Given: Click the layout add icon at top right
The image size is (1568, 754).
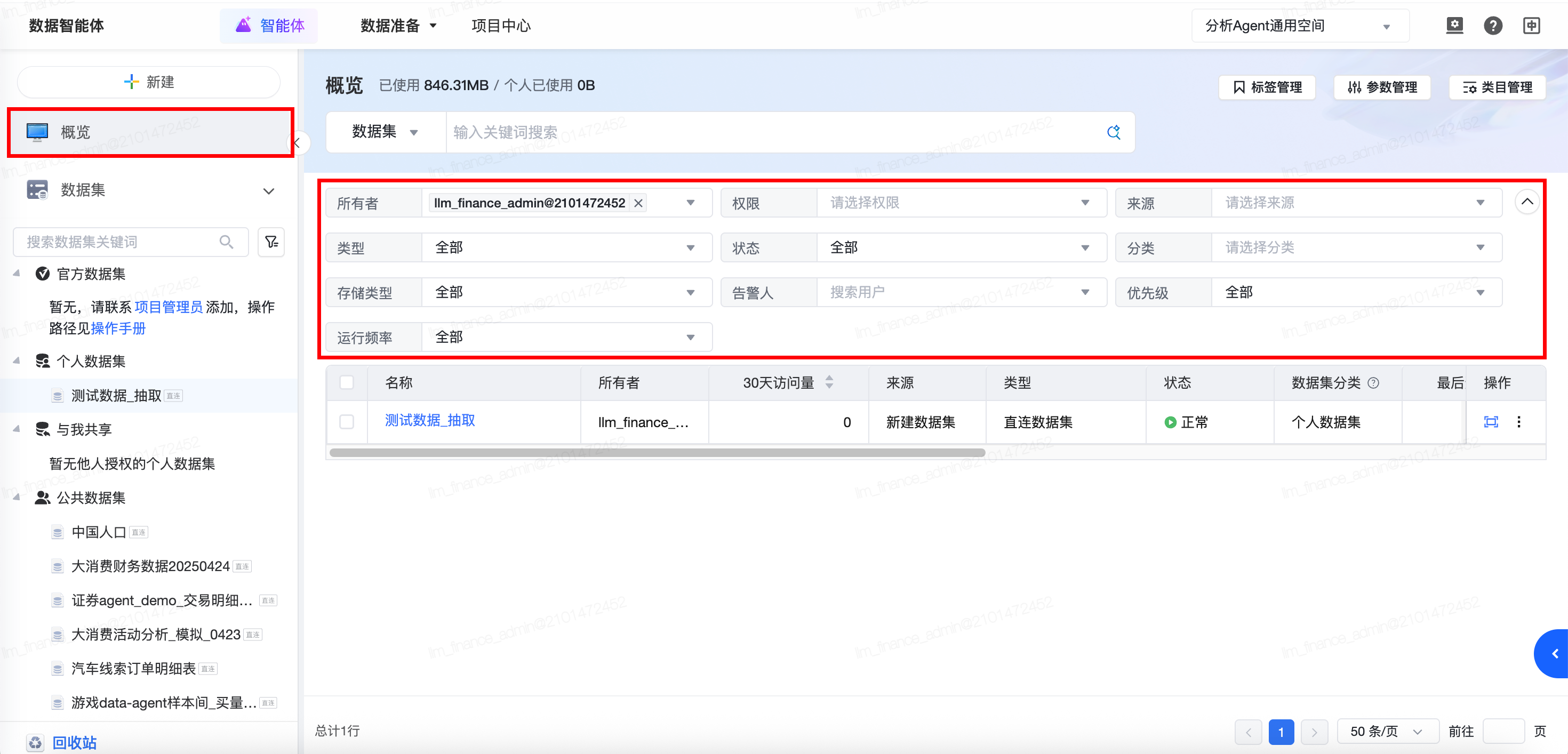Looking at the screenshot, I should coord(1532,26).
